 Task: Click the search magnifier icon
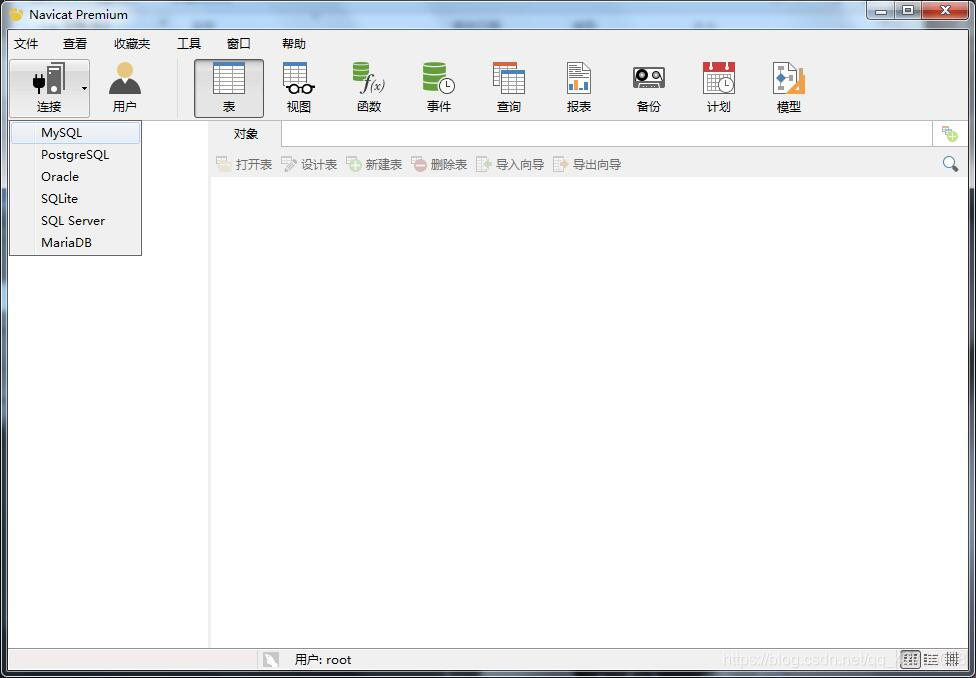click(x=950, y=164)
